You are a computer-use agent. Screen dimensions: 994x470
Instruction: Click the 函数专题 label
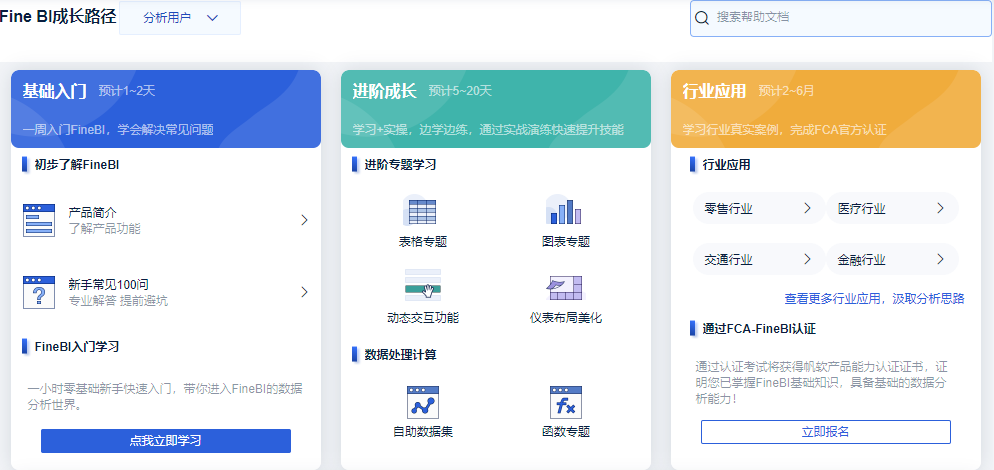565,432
